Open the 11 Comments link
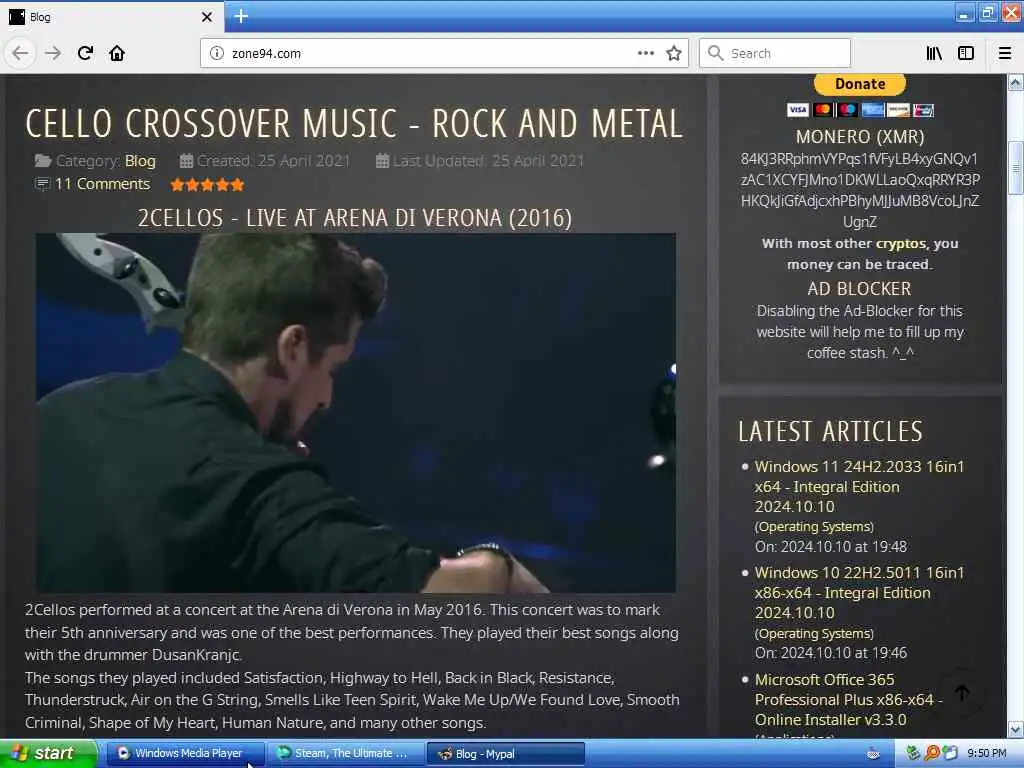The width and height of the screenshot is (1024, 768). pyautogui.click(x=102, y=184)
